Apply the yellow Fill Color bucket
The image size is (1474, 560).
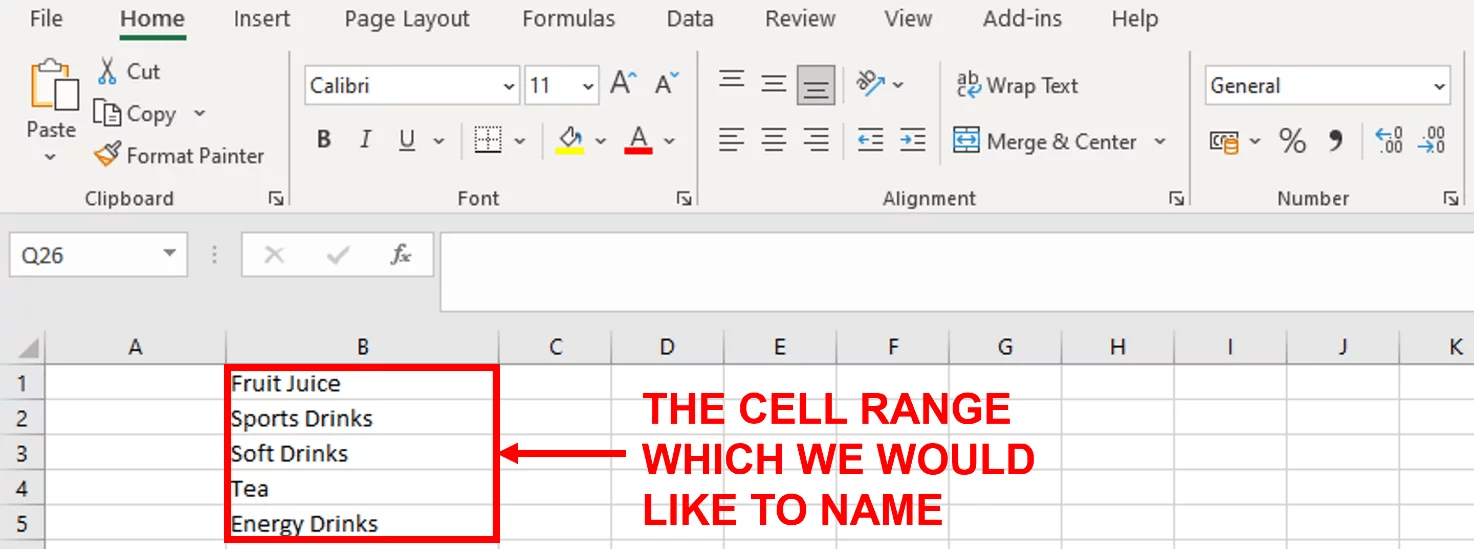(570, 140)
